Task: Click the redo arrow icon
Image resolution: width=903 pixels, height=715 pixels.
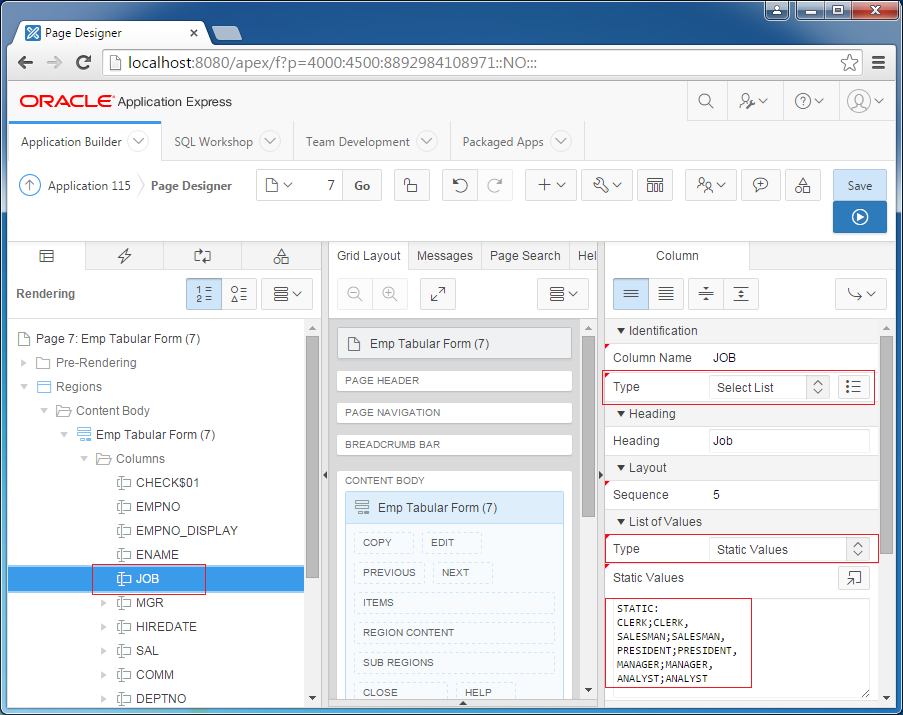Action: point(494,185)
